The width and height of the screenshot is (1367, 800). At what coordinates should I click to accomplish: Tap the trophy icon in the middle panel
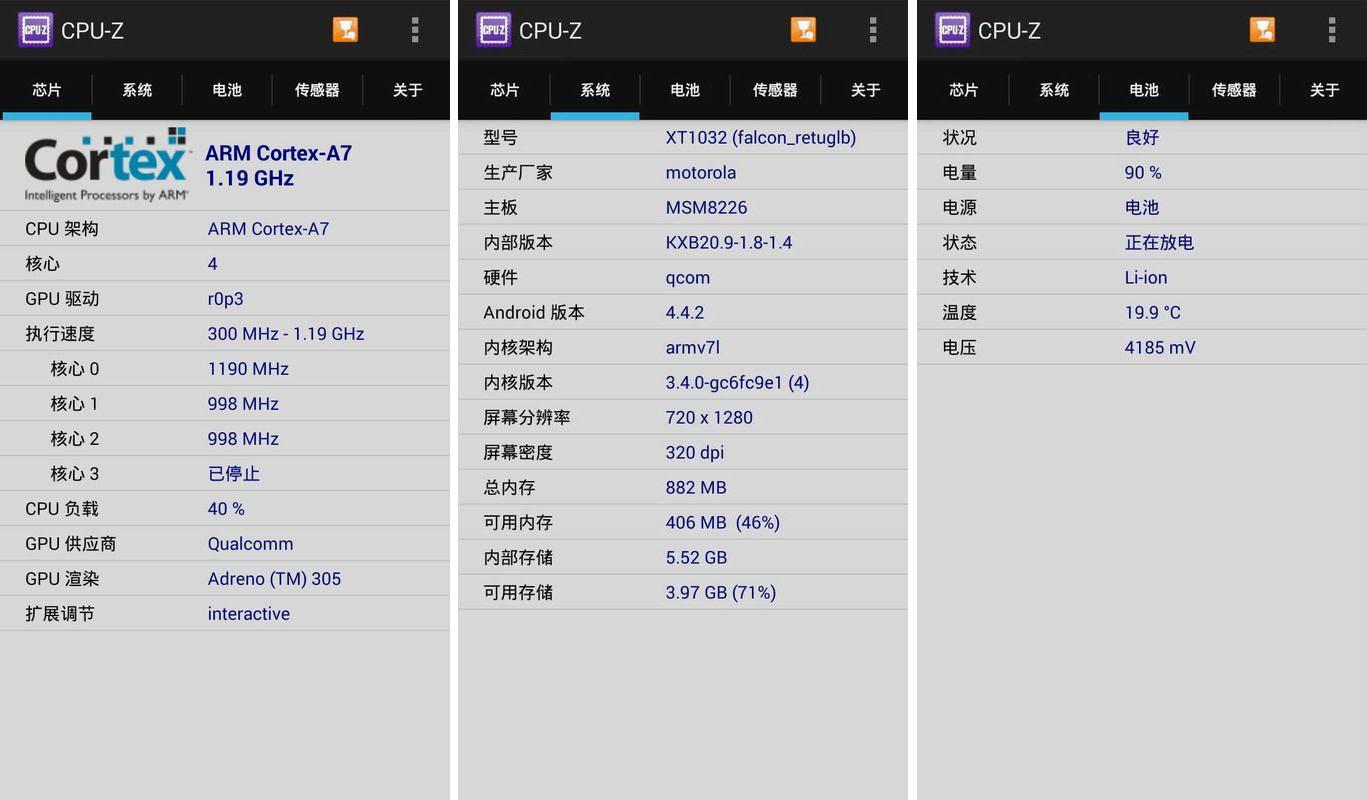click(x=803, y=30)
